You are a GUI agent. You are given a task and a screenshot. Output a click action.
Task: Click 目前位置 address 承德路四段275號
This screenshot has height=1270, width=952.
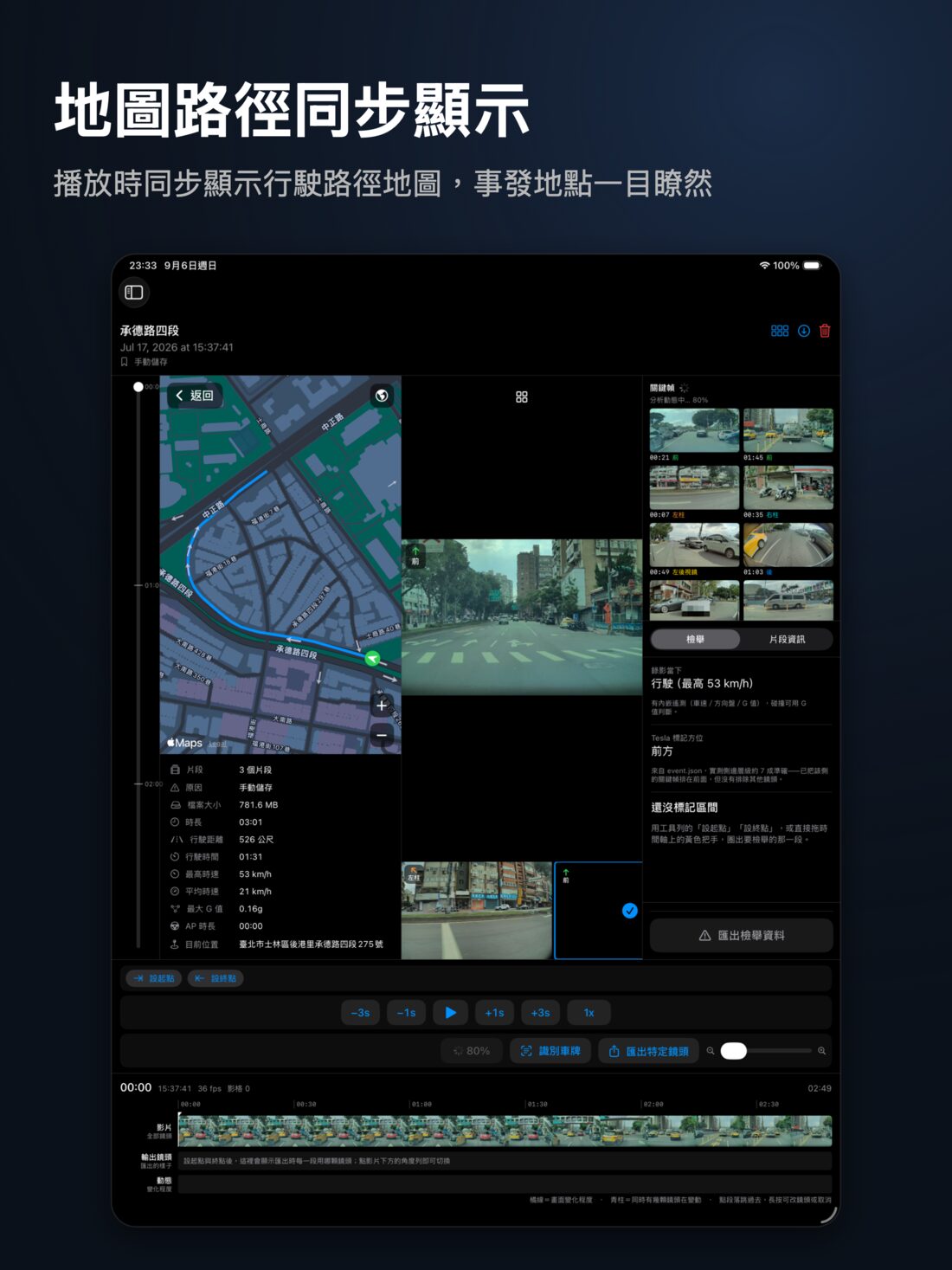(x=311, y=944)
